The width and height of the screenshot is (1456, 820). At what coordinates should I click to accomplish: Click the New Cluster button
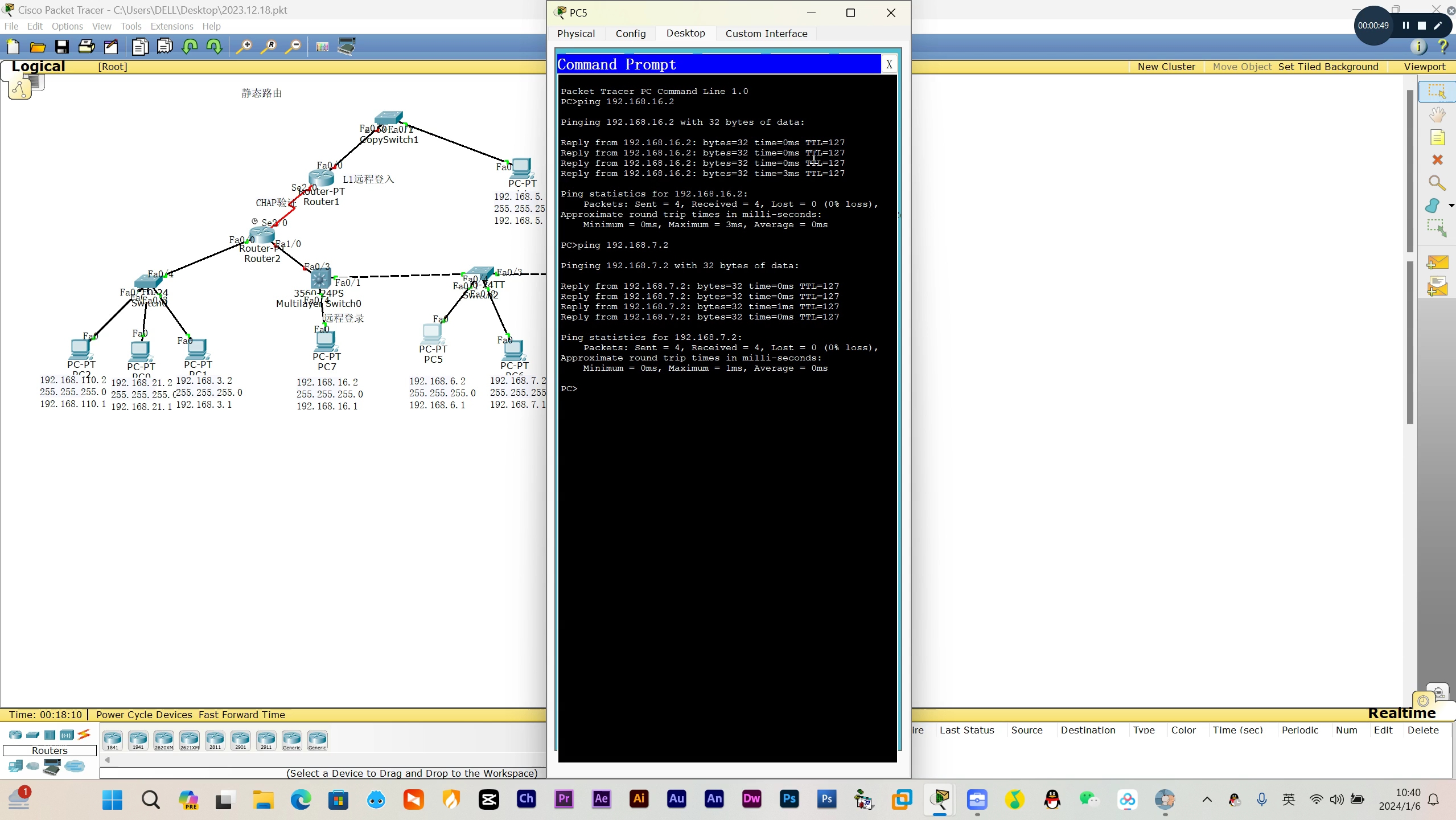(x=1166, y=67)
